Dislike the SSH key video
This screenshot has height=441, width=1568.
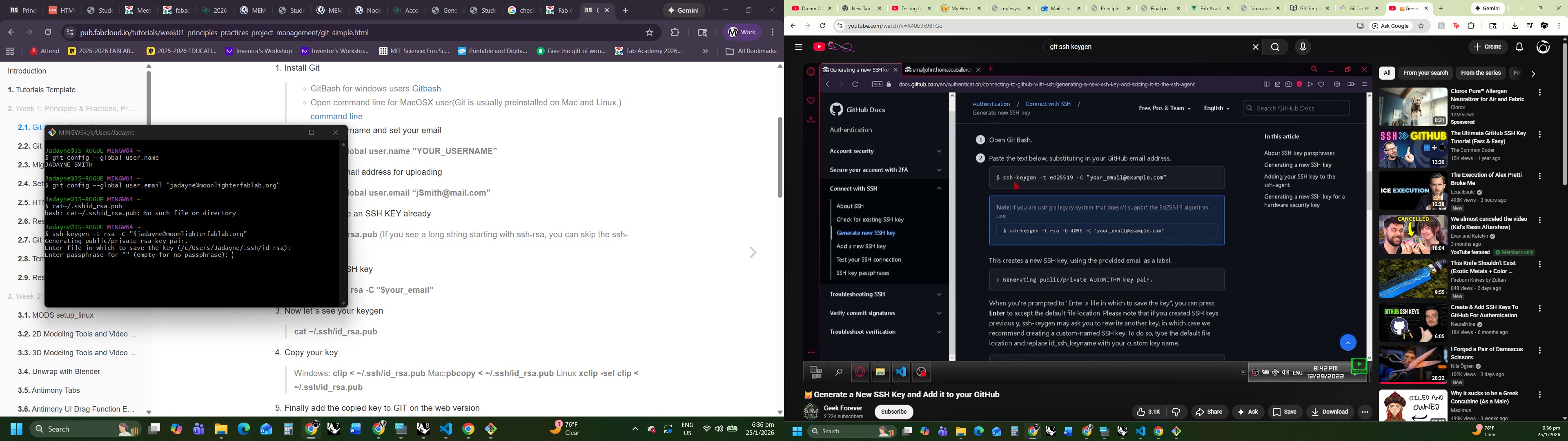click(x=1176, y=412)
